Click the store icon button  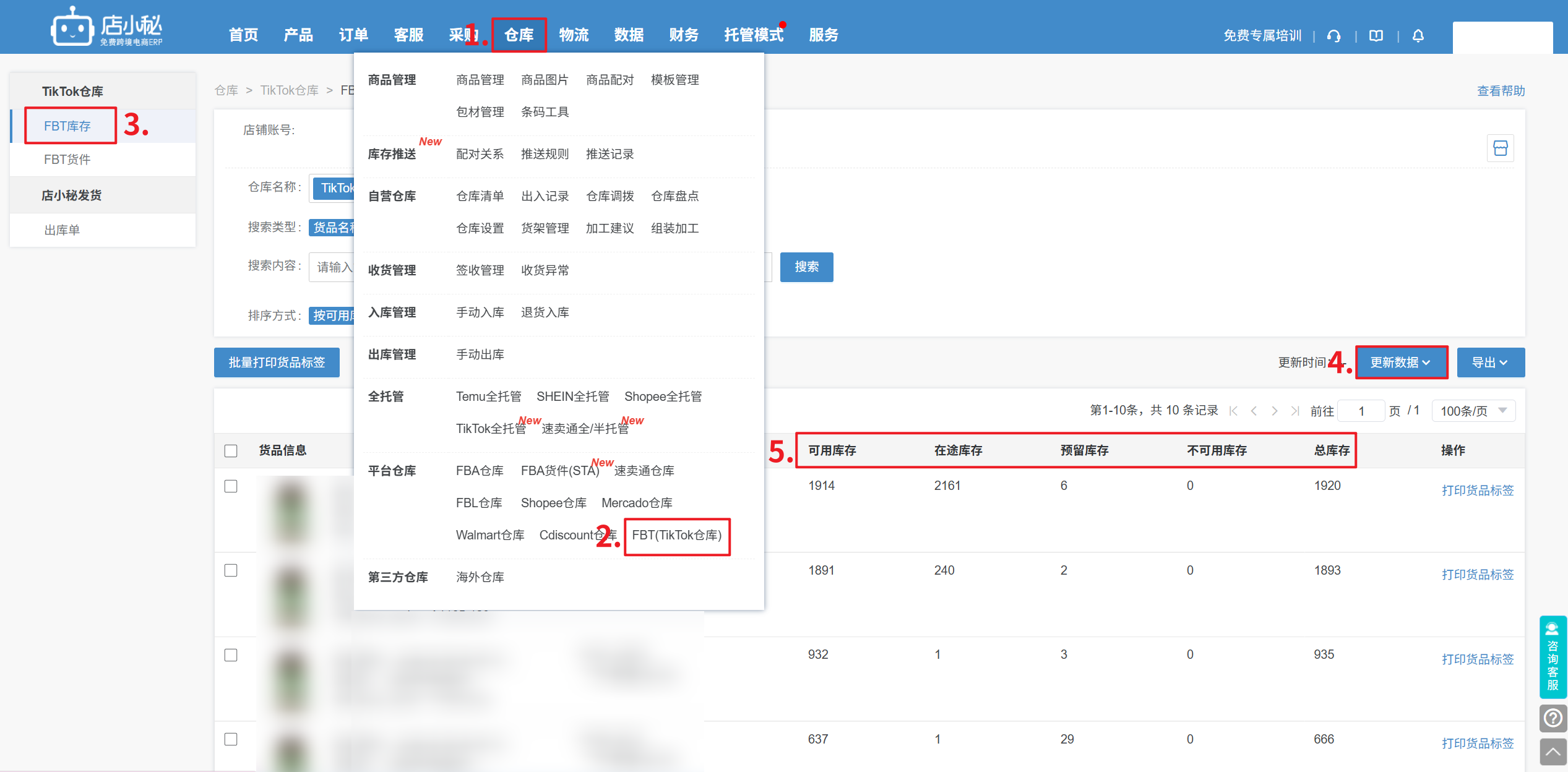pos(1500,148)
